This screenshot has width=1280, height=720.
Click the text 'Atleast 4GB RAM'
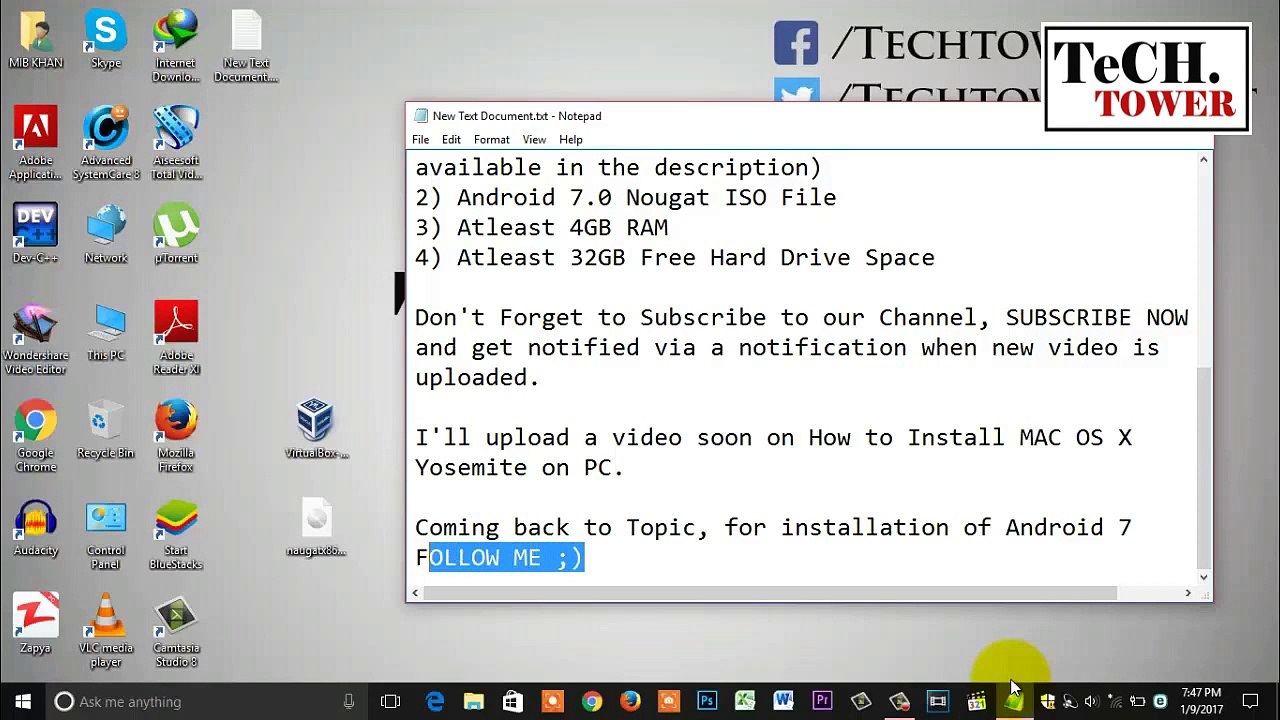click(562, 228)
